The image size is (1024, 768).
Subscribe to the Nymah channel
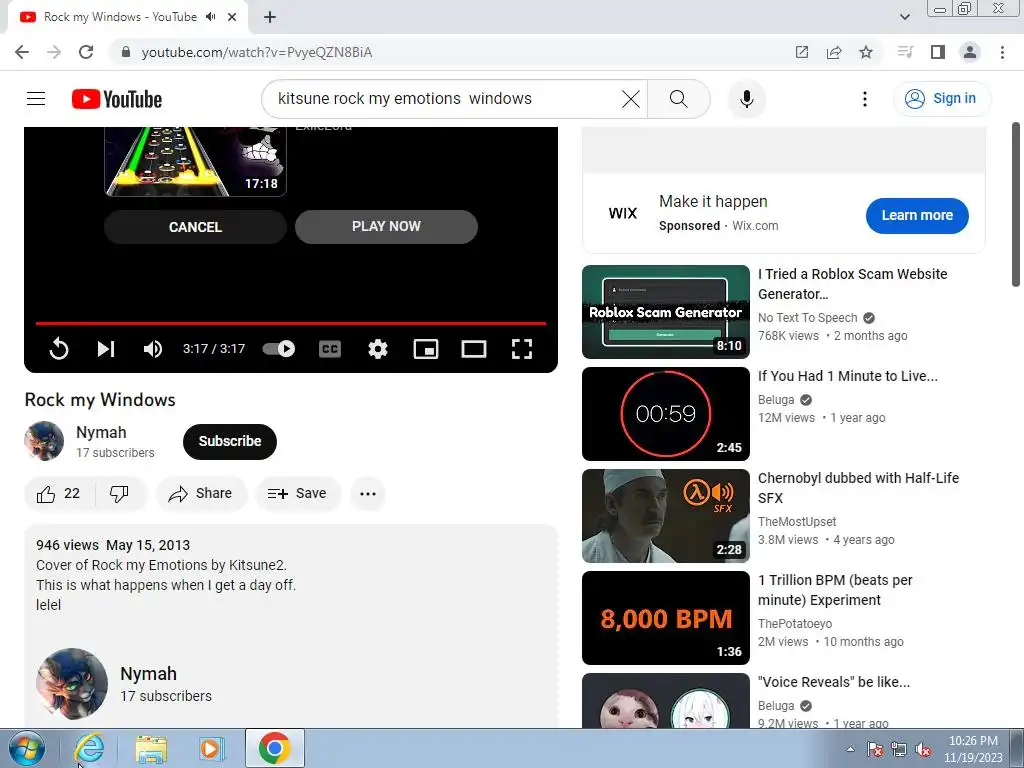point(230,441)
